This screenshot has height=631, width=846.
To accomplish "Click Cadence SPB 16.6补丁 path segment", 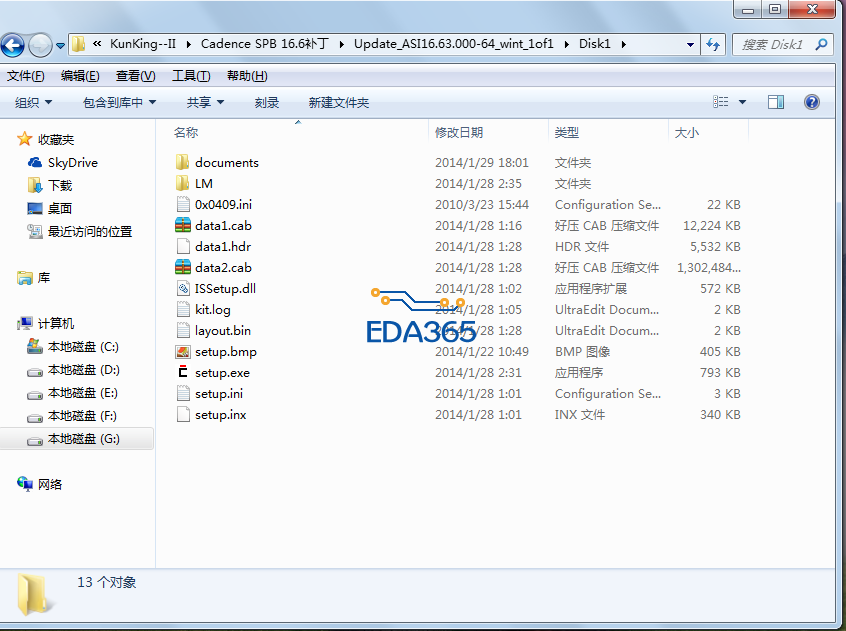I will click(x=264, y=44).
